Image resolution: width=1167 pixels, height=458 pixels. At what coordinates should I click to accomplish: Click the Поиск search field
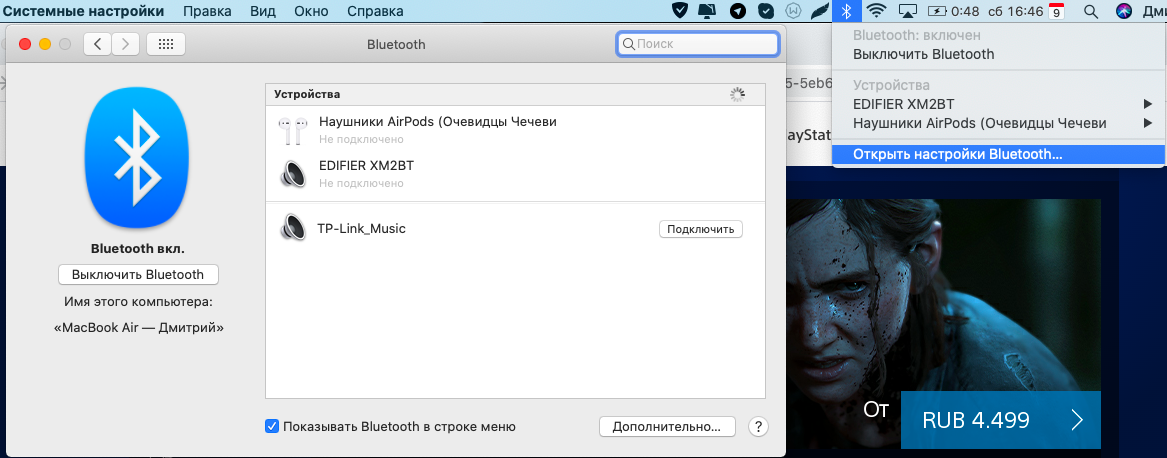tap(698, 44)
